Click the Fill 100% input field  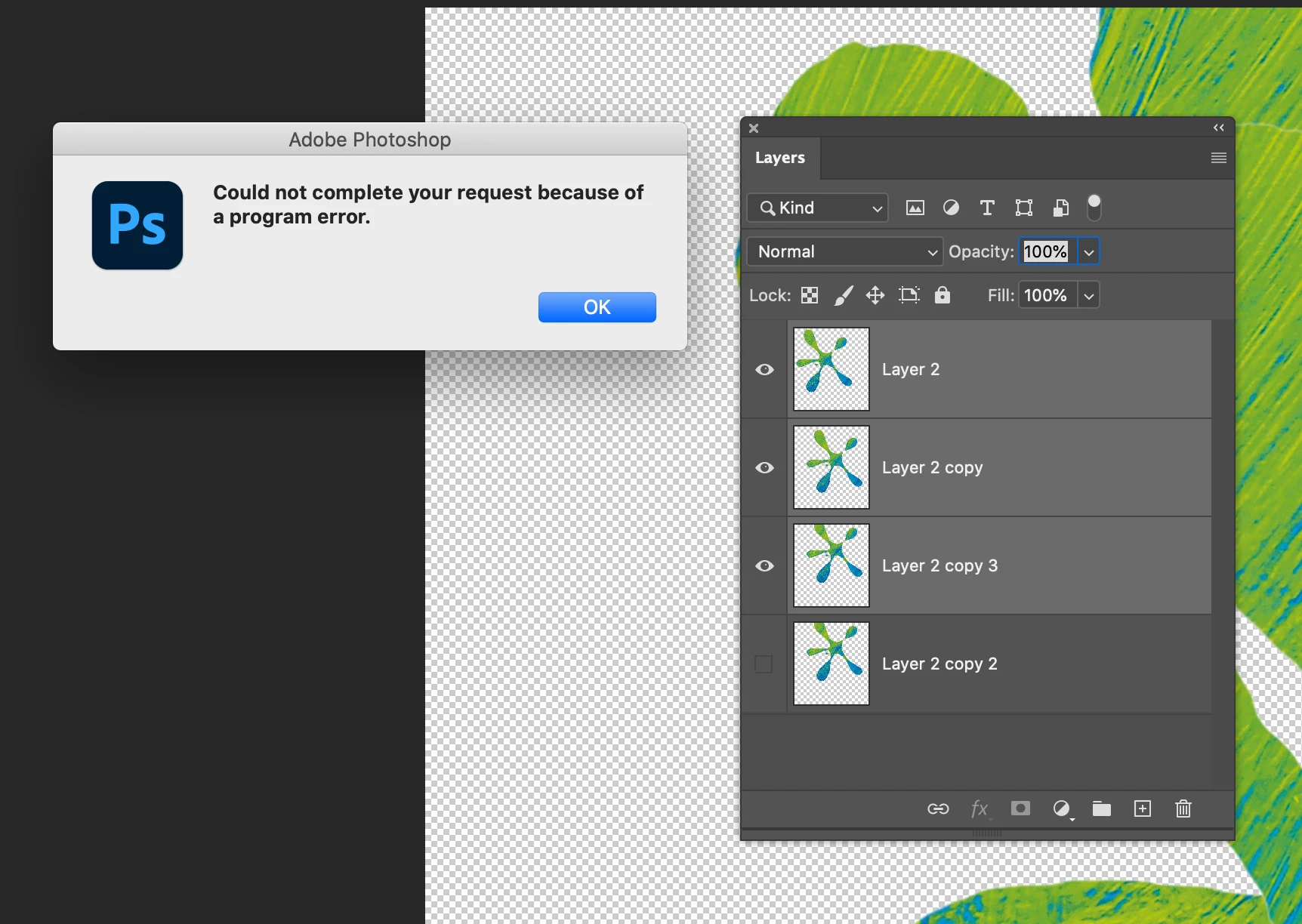pos(1047,295)
